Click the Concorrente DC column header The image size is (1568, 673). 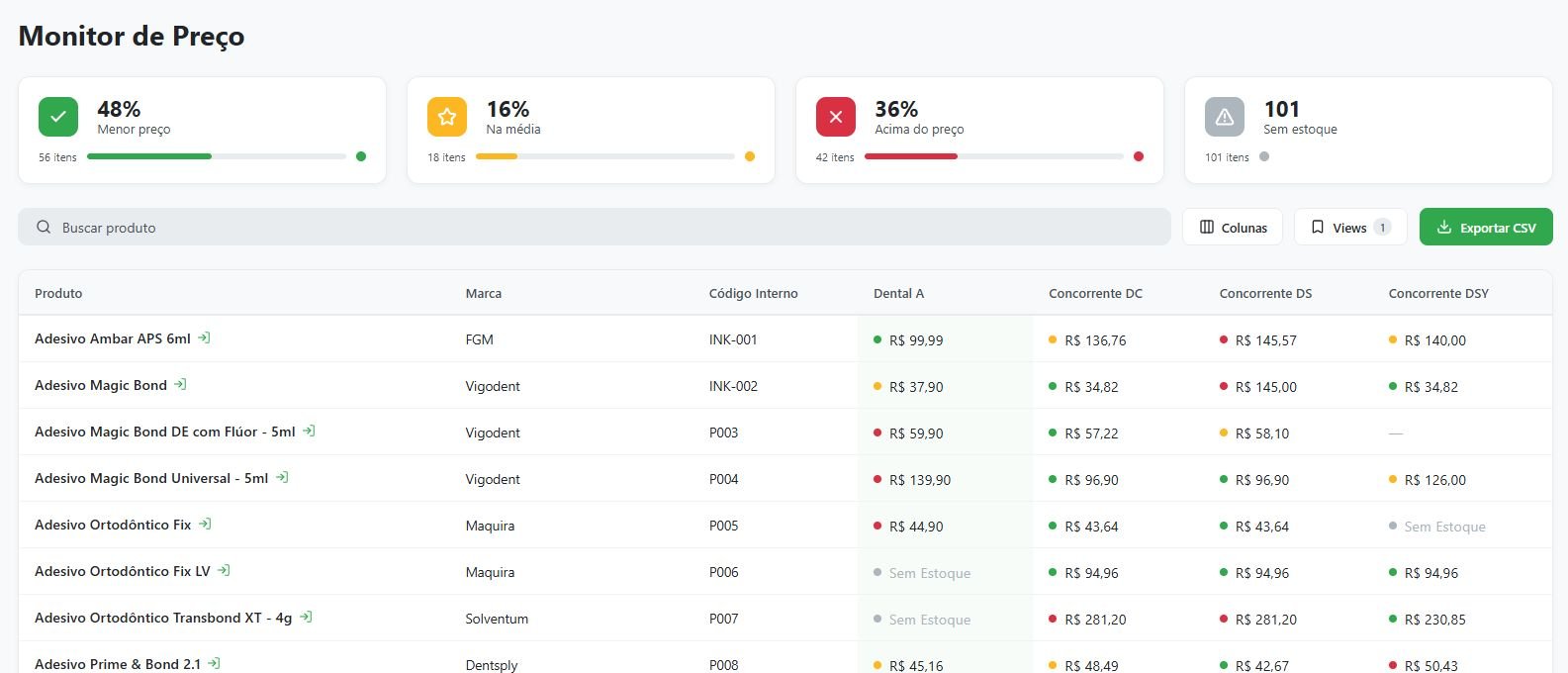[1095, 293]
